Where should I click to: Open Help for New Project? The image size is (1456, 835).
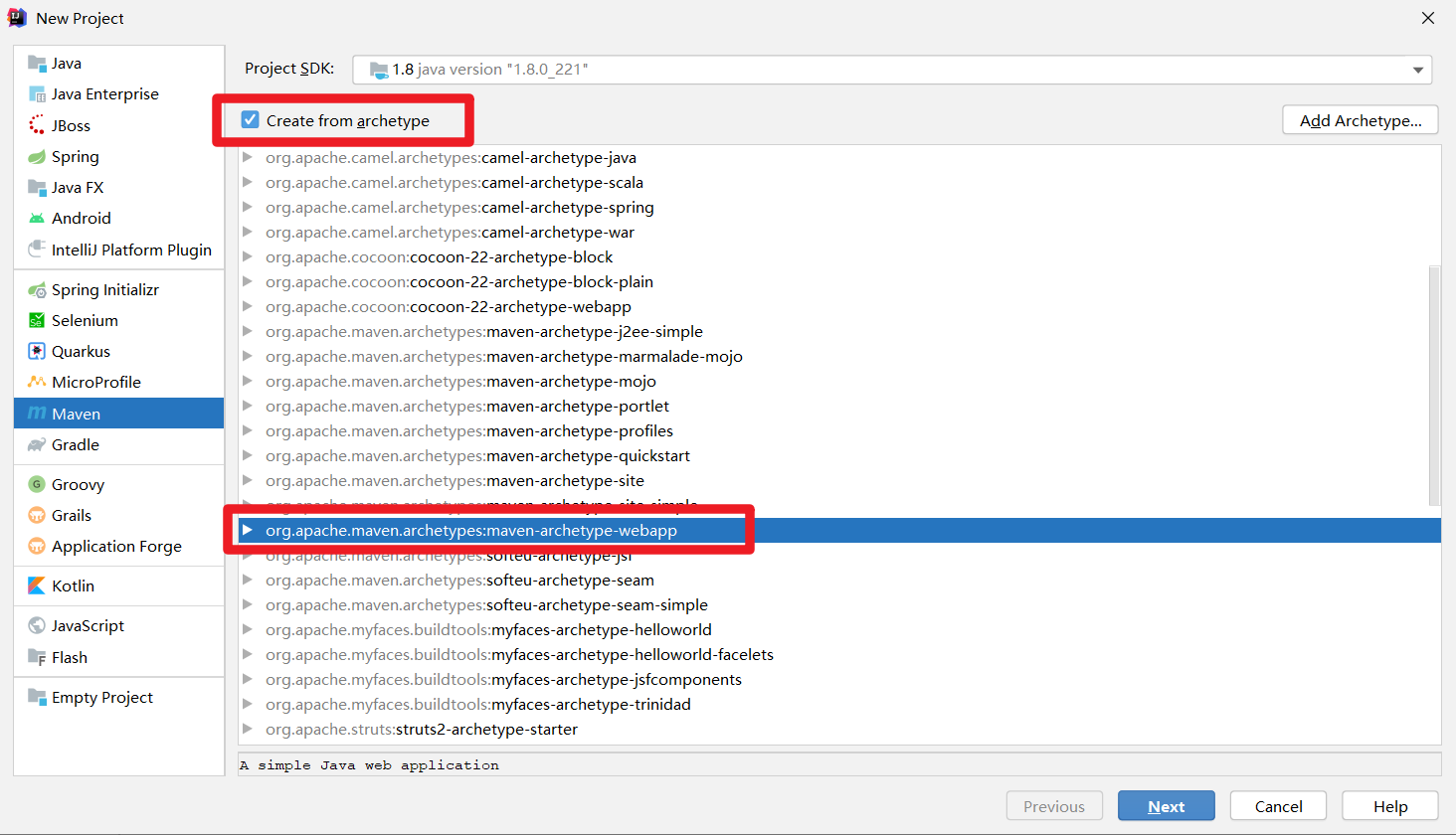(1390, 806)
